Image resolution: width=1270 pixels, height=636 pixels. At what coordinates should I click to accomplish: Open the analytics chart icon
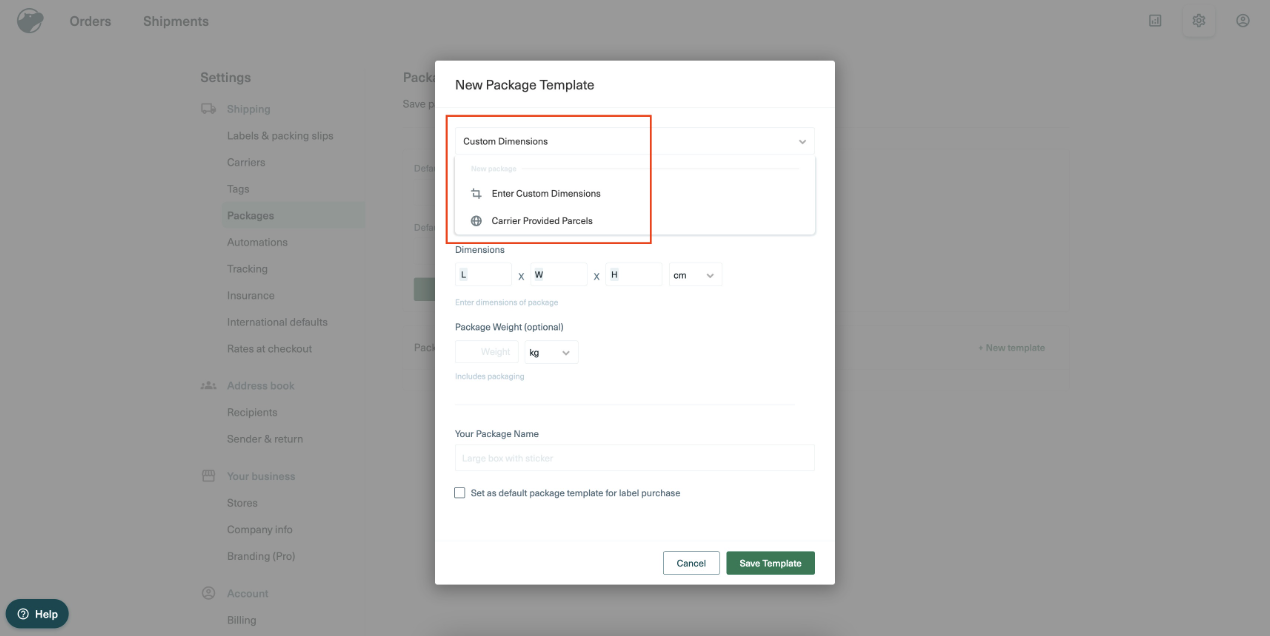(x=1155, y=20)
